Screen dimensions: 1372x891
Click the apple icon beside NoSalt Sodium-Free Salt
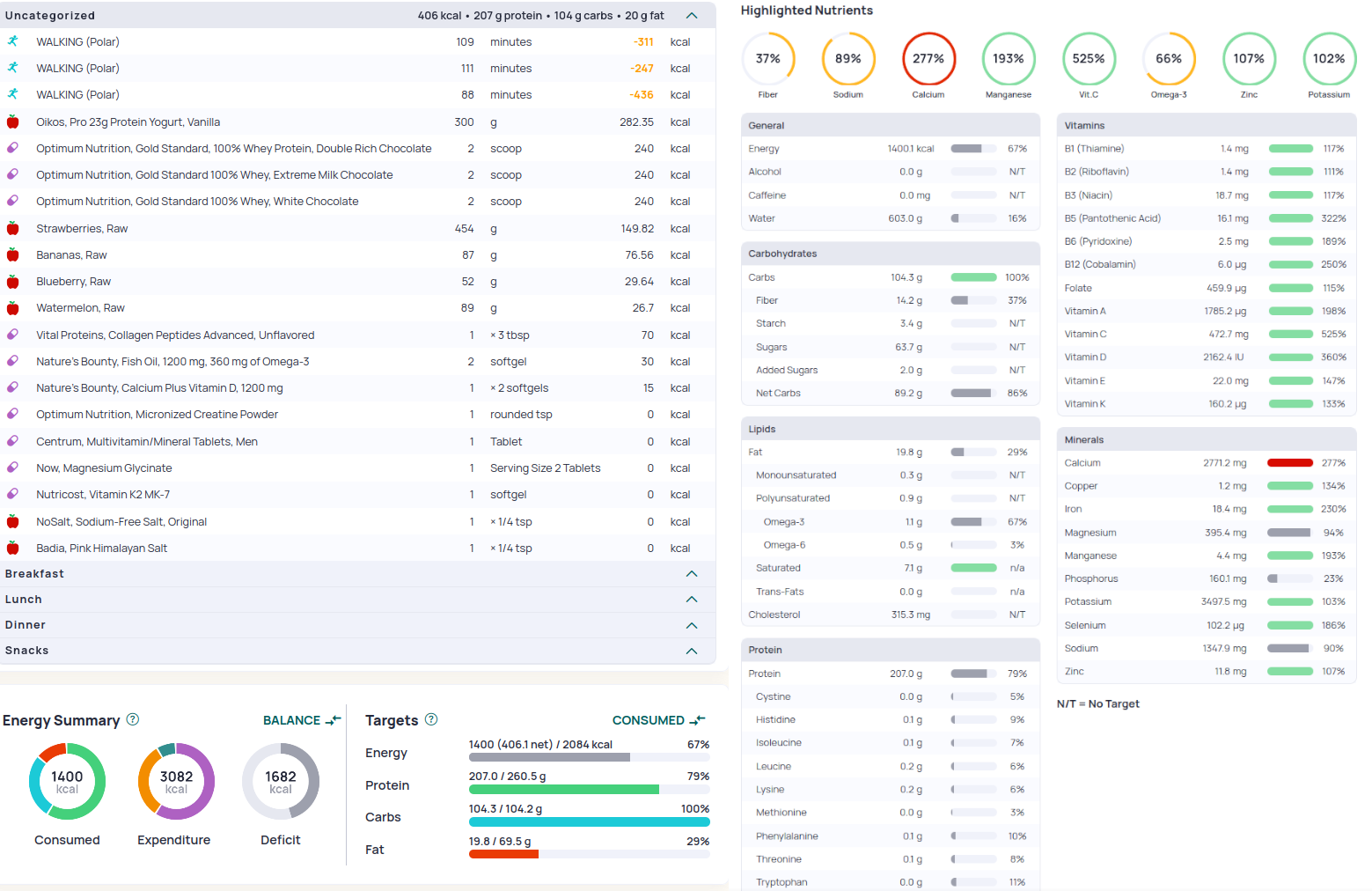(12, 521)
